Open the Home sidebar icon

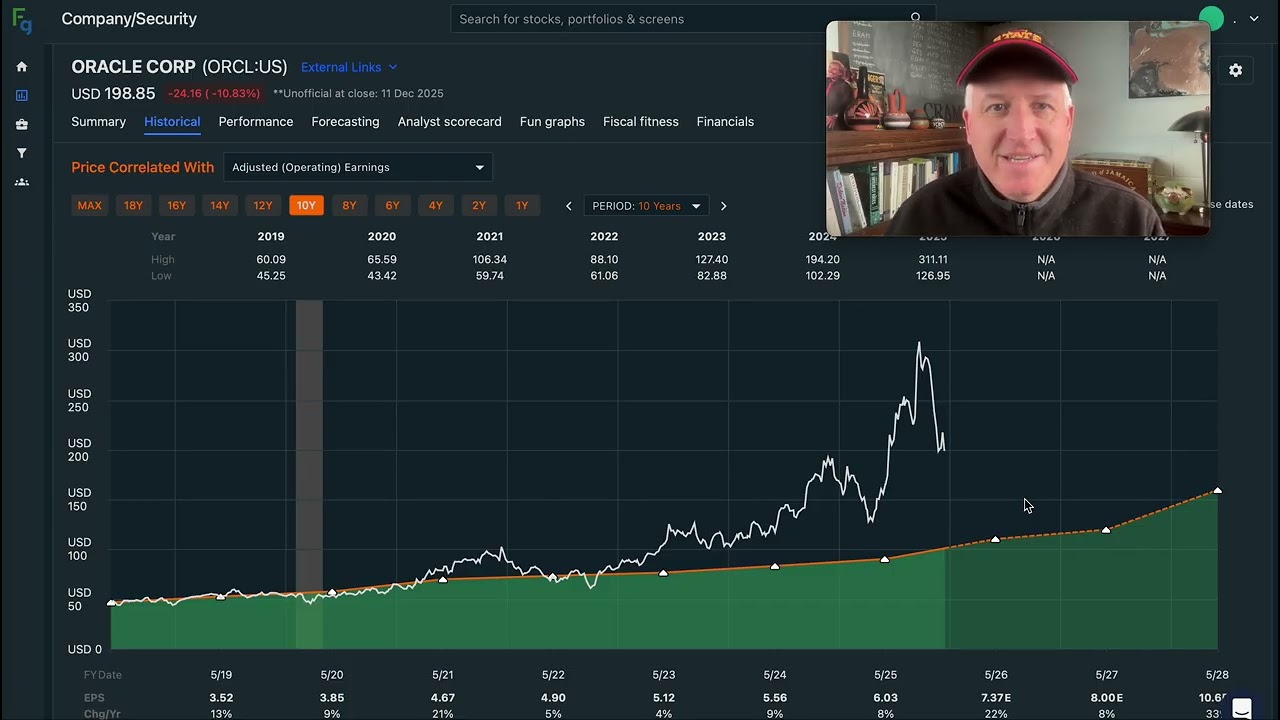(22, 67)
